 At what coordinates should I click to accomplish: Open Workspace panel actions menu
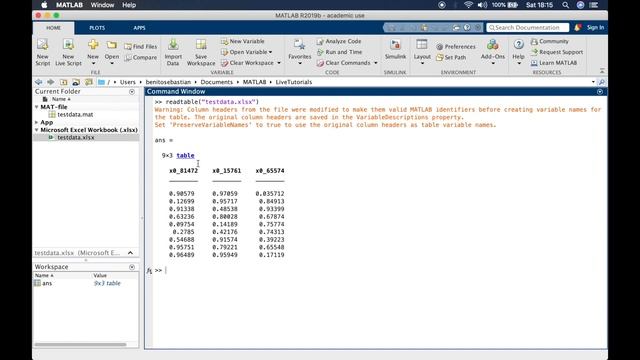[x=132, y=267]
